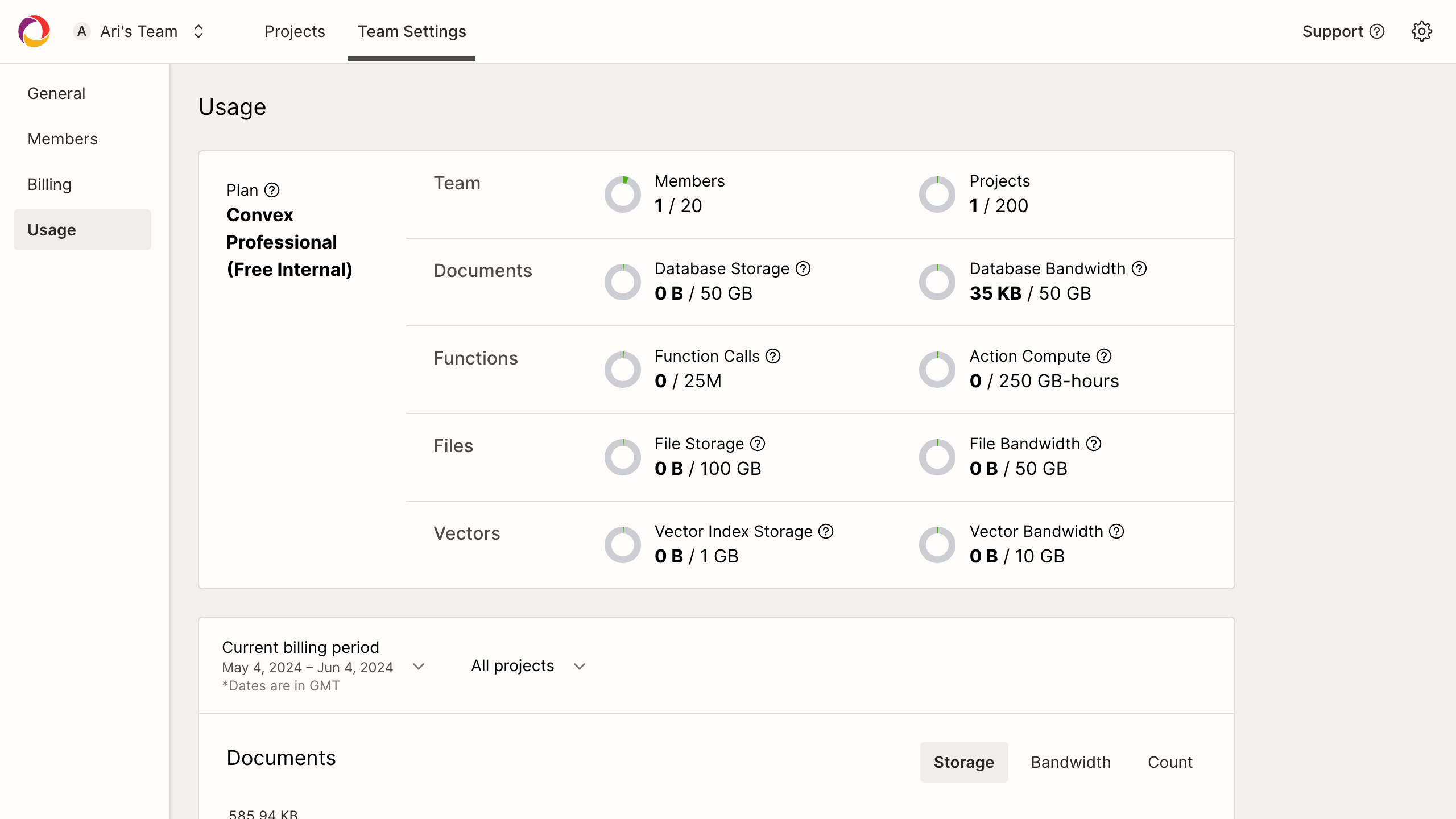The image size is (1456, 819).
Task: Select Usage in the sidebar
Action: coord(82,230)
